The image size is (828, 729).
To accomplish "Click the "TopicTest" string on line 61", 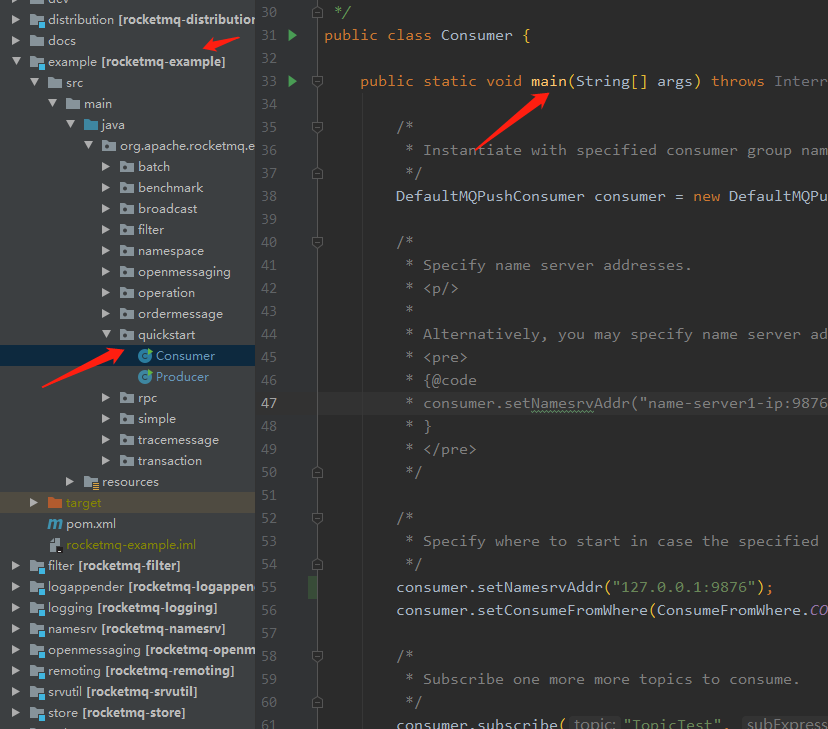I will pos(672,723).
